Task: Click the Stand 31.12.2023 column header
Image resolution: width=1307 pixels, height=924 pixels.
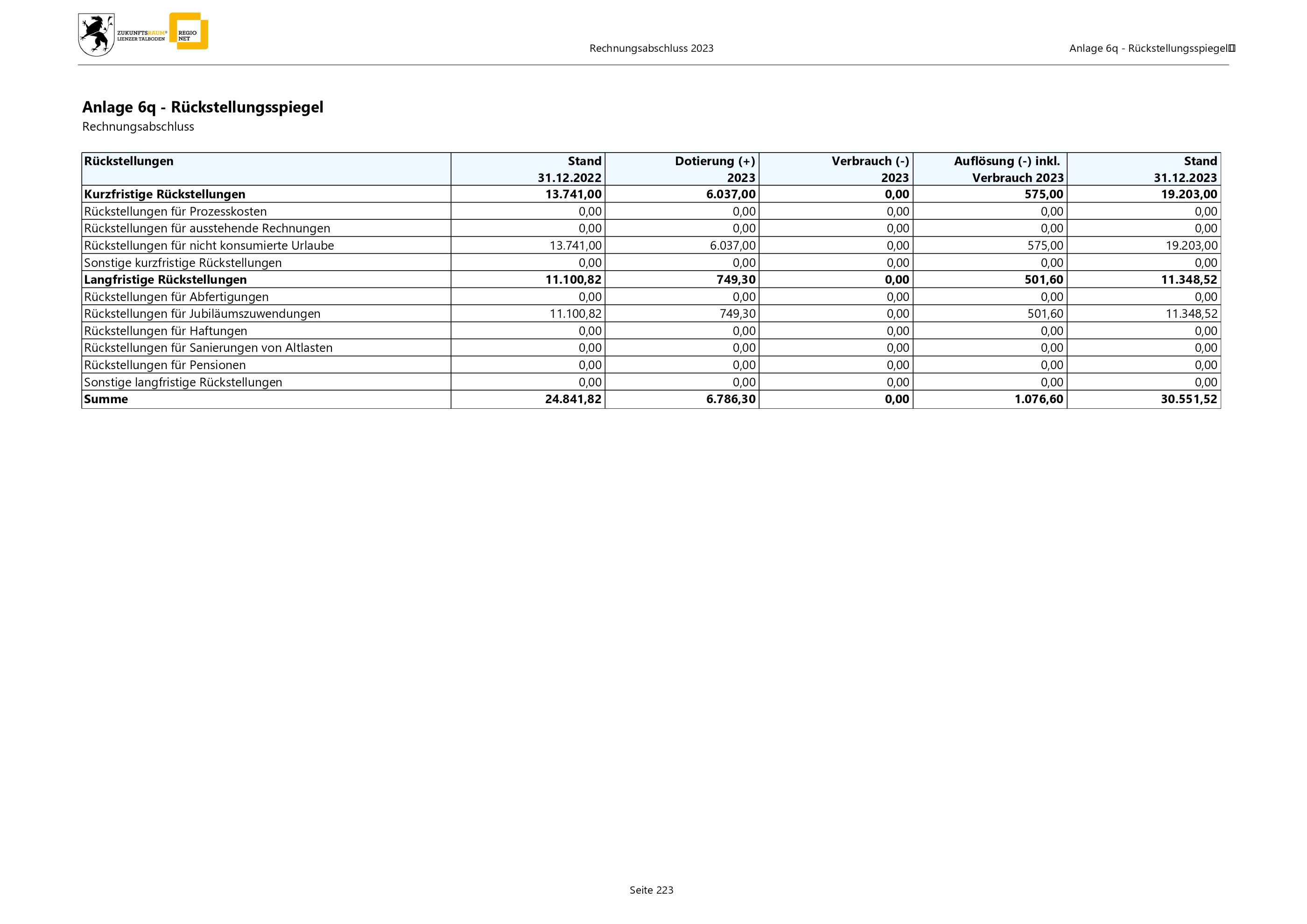Action: pos(1185,169)
